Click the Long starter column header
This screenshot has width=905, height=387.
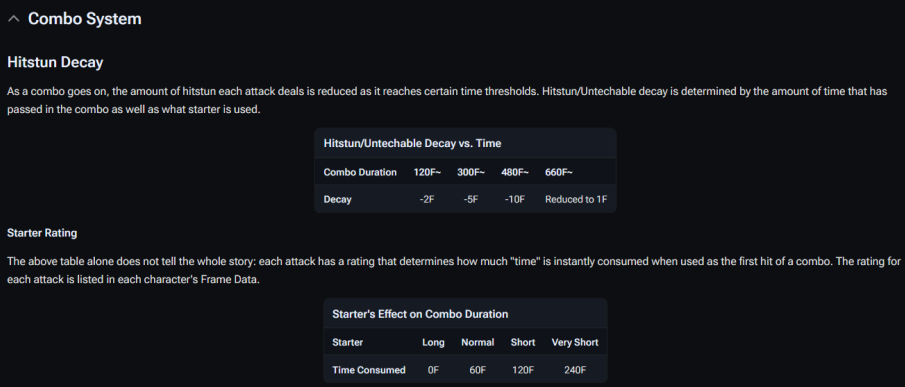pos(433,343)
